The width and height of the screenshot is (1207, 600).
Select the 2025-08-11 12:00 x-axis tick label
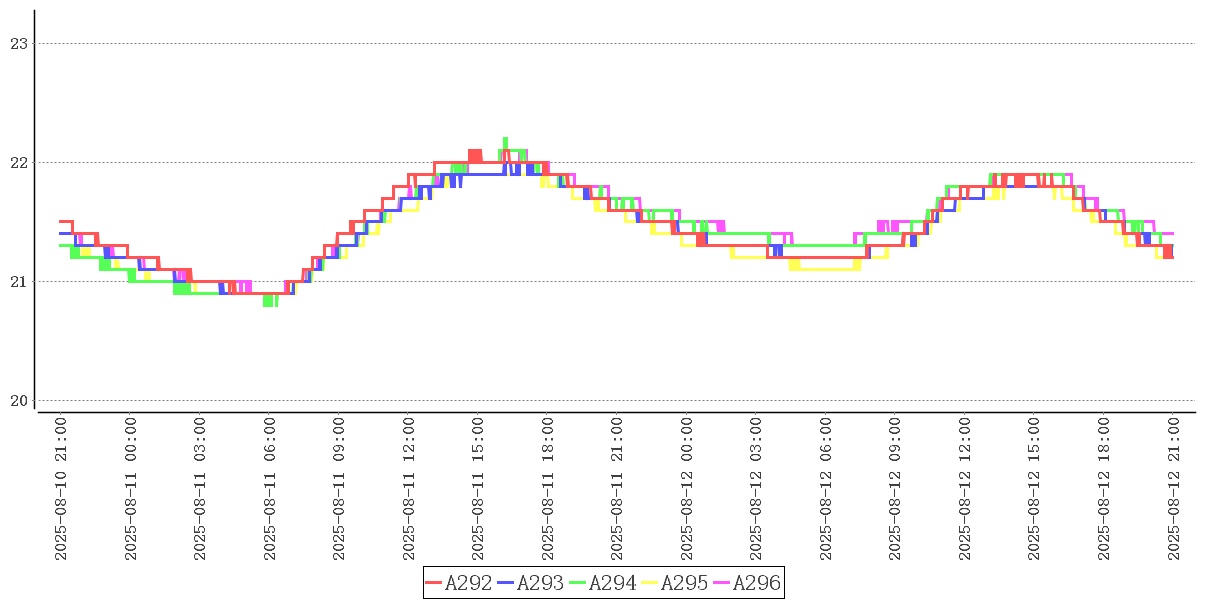point(409,489)
